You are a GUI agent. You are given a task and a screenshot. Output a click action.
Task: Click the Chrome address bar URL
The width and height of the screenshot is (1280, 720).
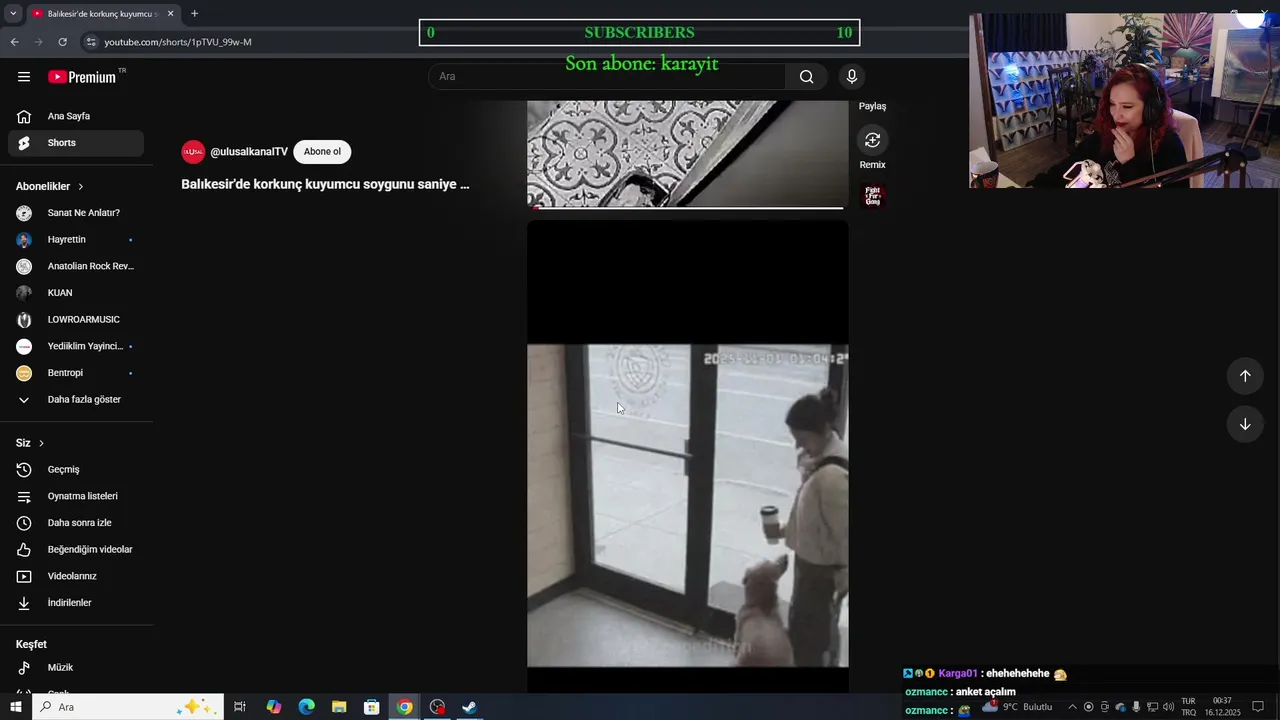tap(178, 42)
